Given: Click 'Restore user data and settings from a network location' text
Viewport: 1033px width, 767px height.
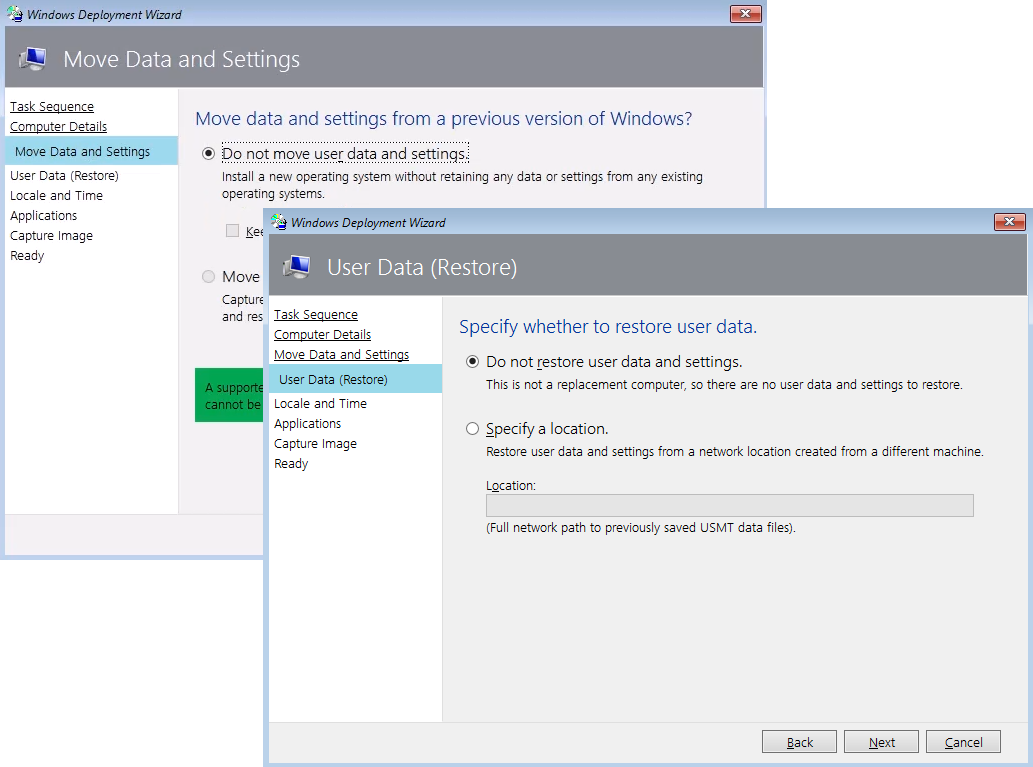Looking at the screenshot, I should [735, 452].
